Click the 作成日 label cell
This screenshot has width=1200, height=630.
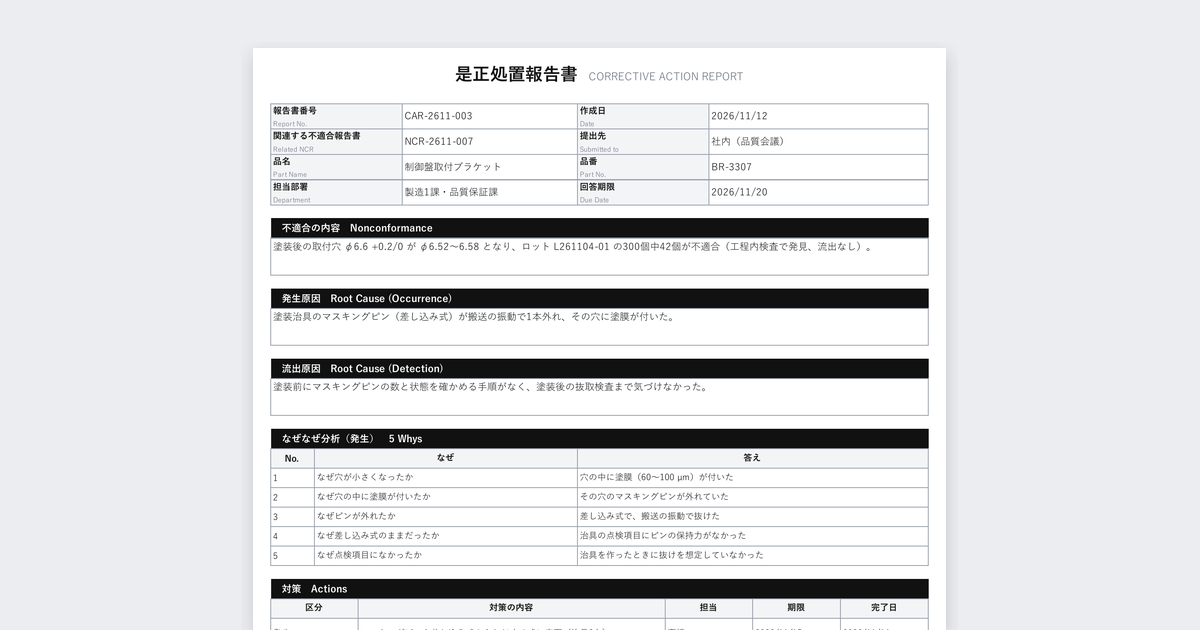point(643,116)
